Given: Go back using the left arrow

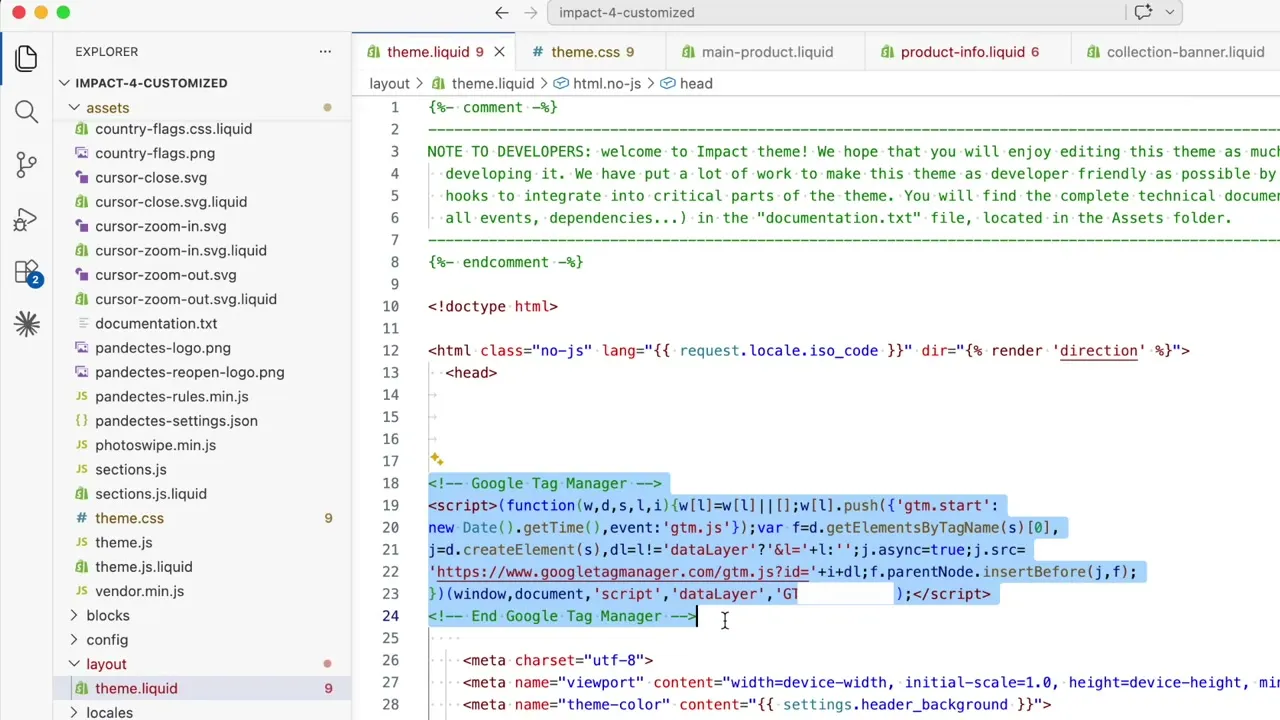Looking at the screenshot, I should 502,12.
